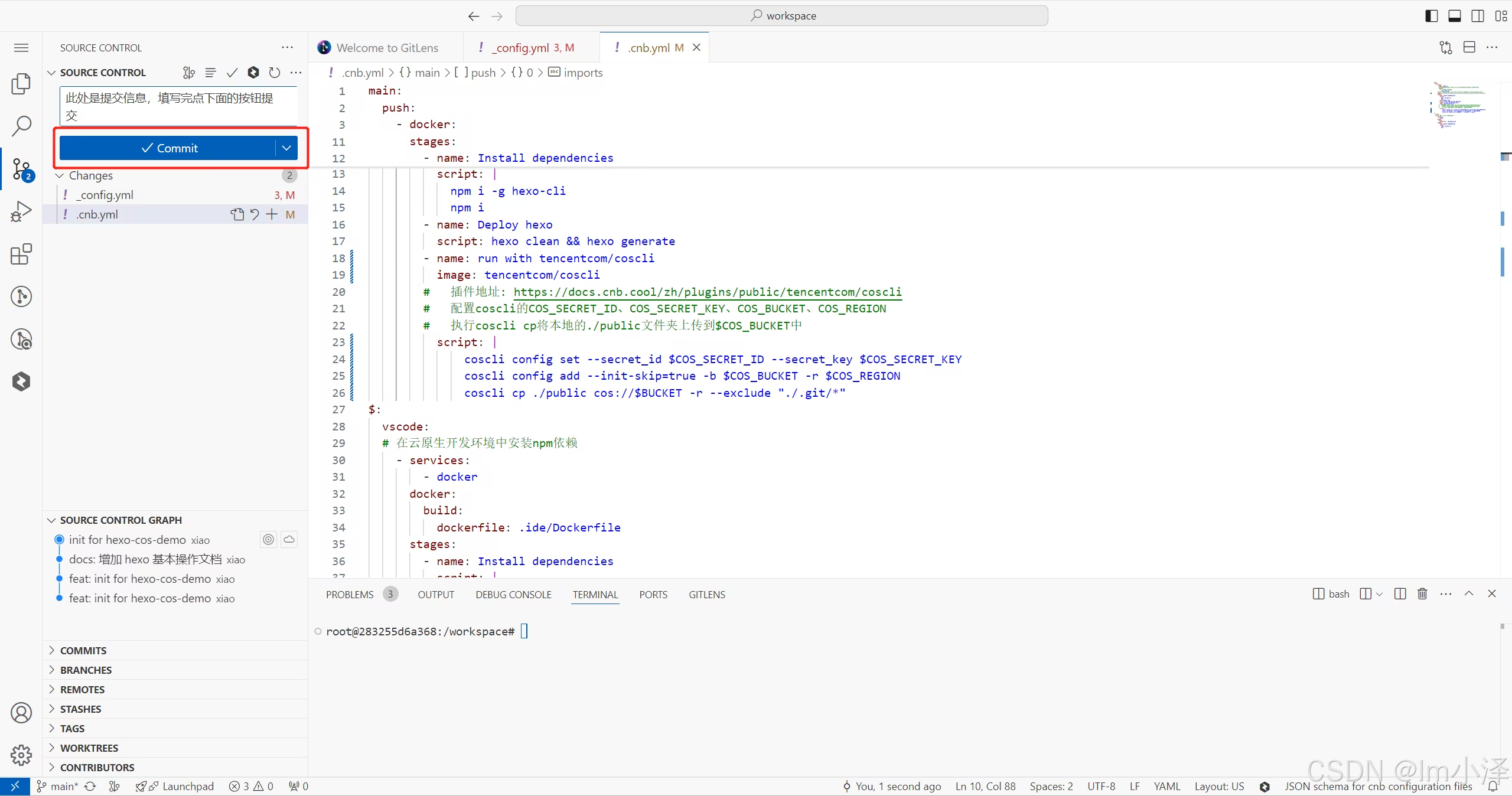
Task: Click the workspace search command center box
Action: [x=782, y=16]
